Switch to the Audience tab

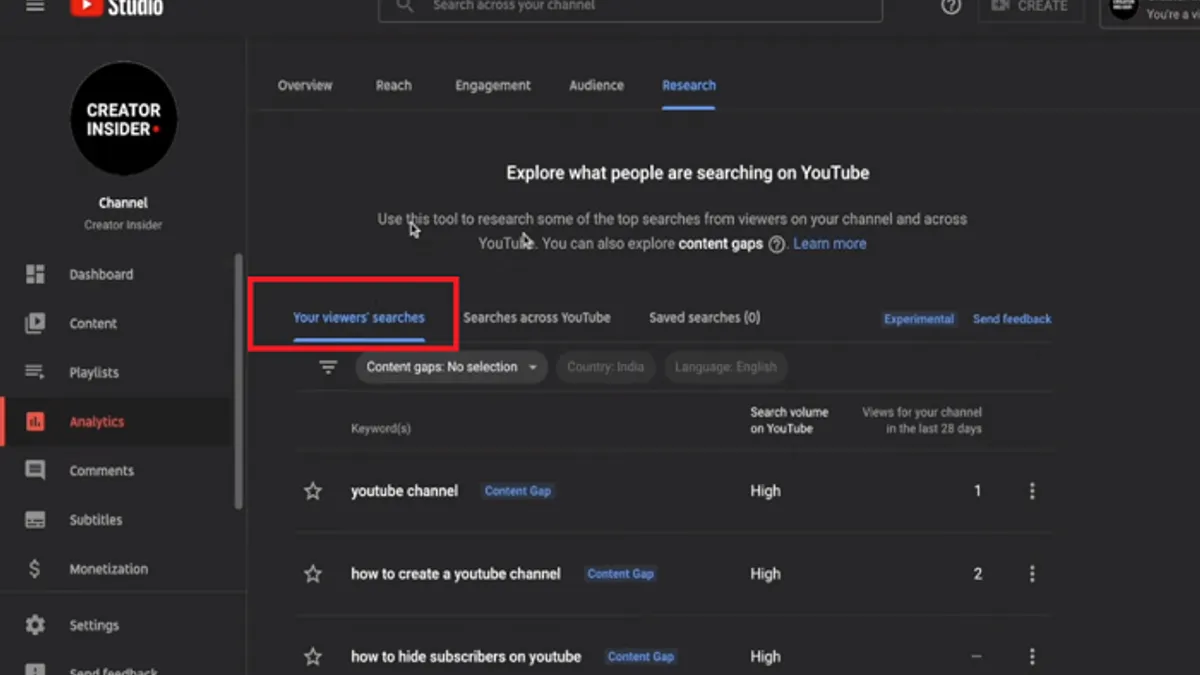click(x=596, y=85)
